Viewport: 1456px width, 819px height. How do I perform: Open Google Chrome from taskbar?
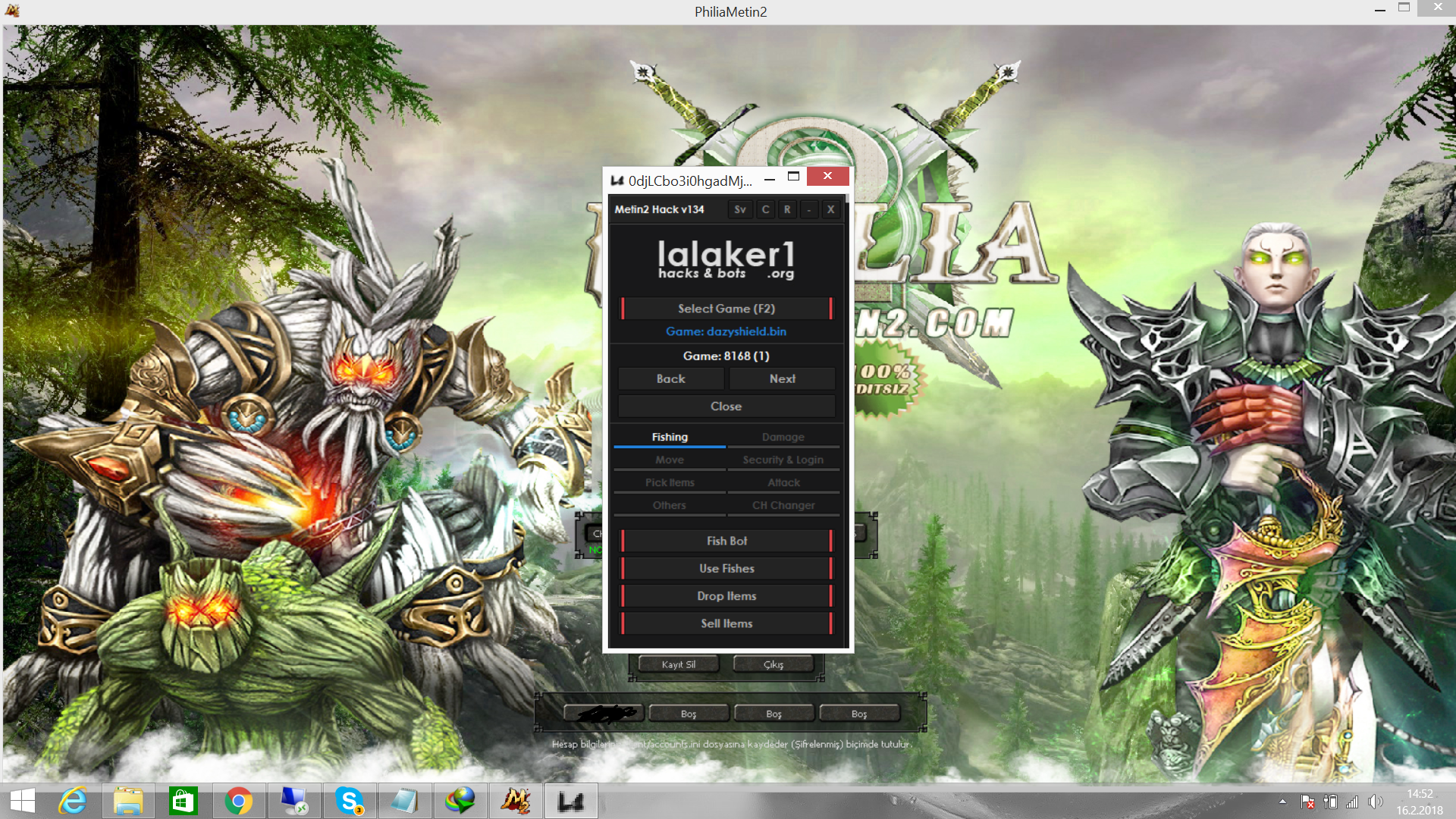tap(239, 802)
